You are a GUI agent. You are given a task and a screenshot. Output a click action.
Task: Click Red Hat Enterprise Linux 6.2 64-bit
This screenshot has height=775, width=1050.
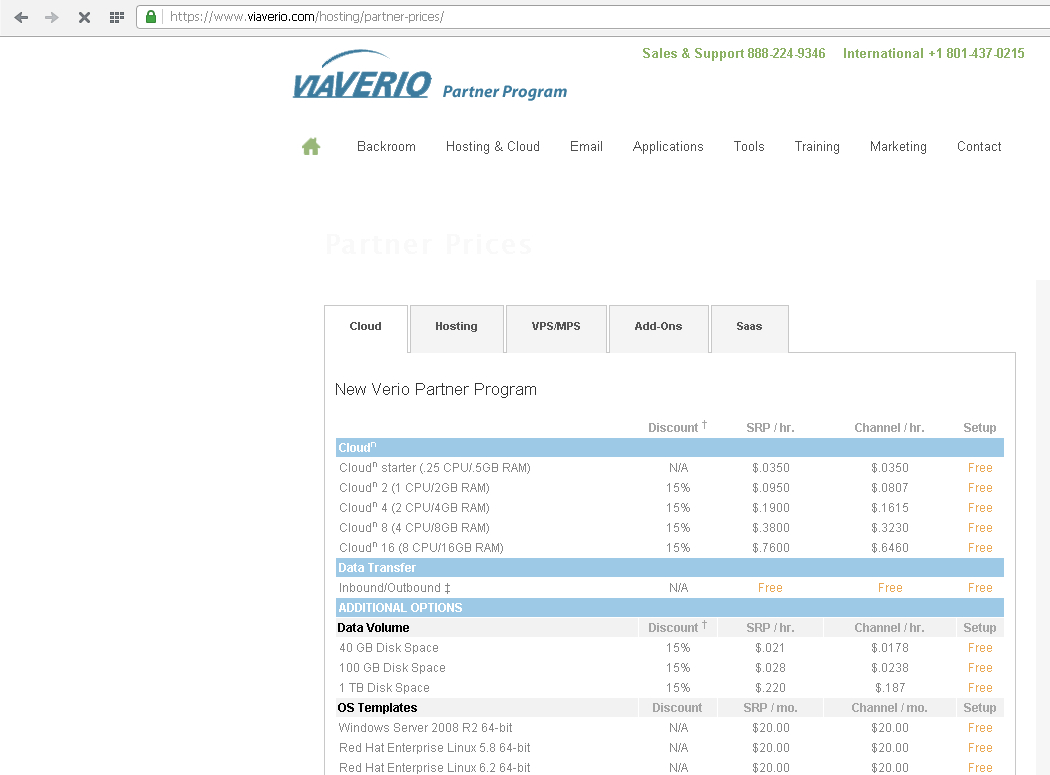click(435, 768)
